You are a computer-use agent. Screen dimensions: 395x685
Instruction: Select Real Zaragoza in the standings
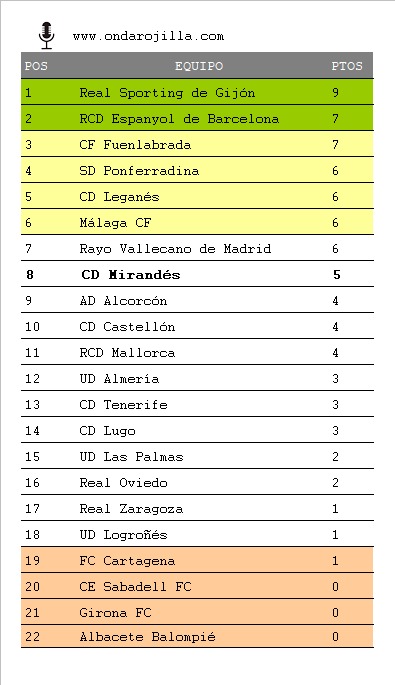click(x=131, y=509)
